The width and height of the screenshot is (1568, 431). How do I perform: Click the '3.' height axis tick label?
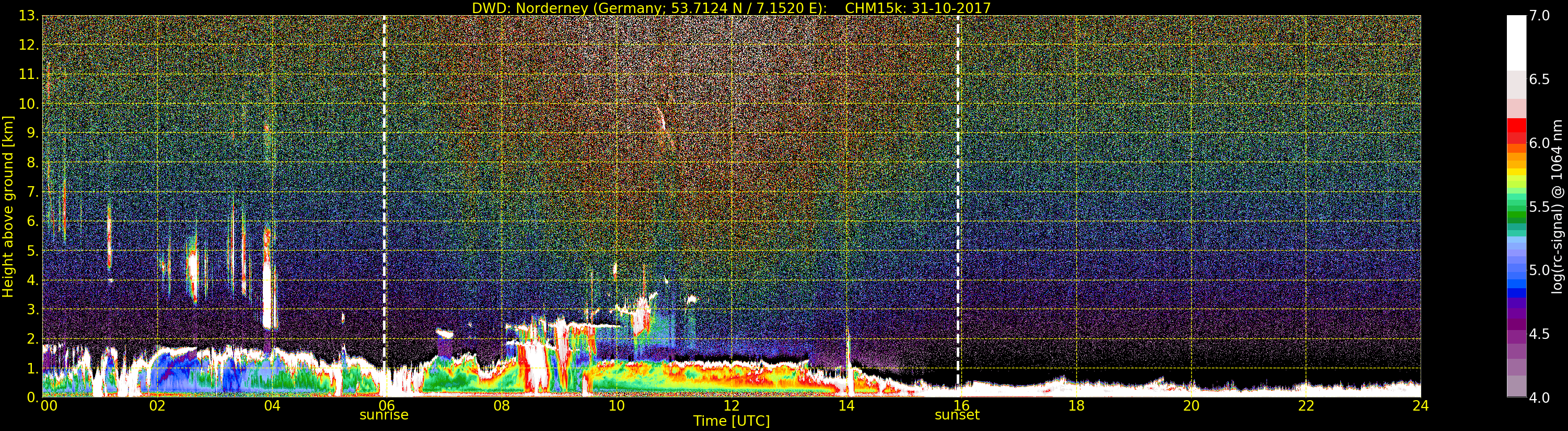[32, 309]
